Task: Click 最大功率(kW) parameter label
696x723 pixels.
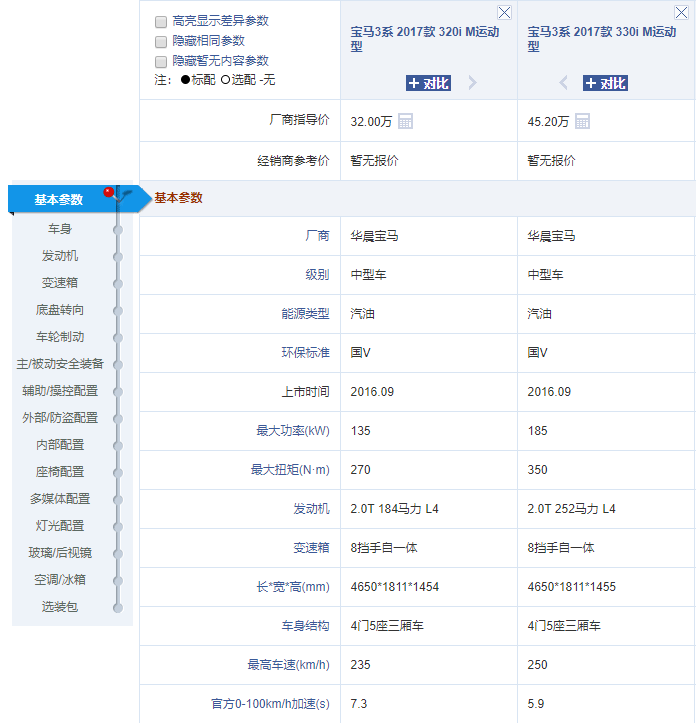Action: [x=293, y=431]
